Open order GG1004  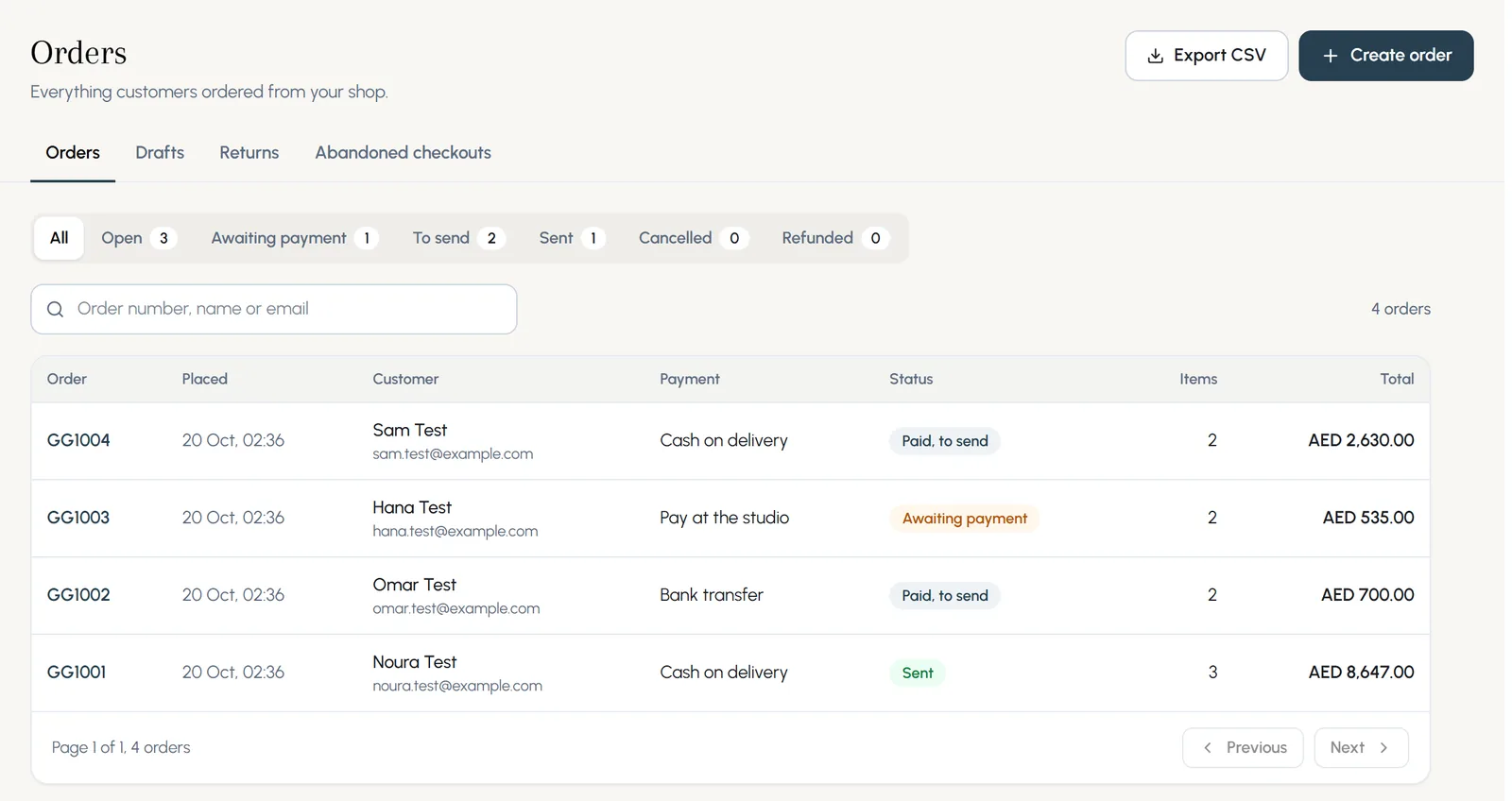[78, 440]
